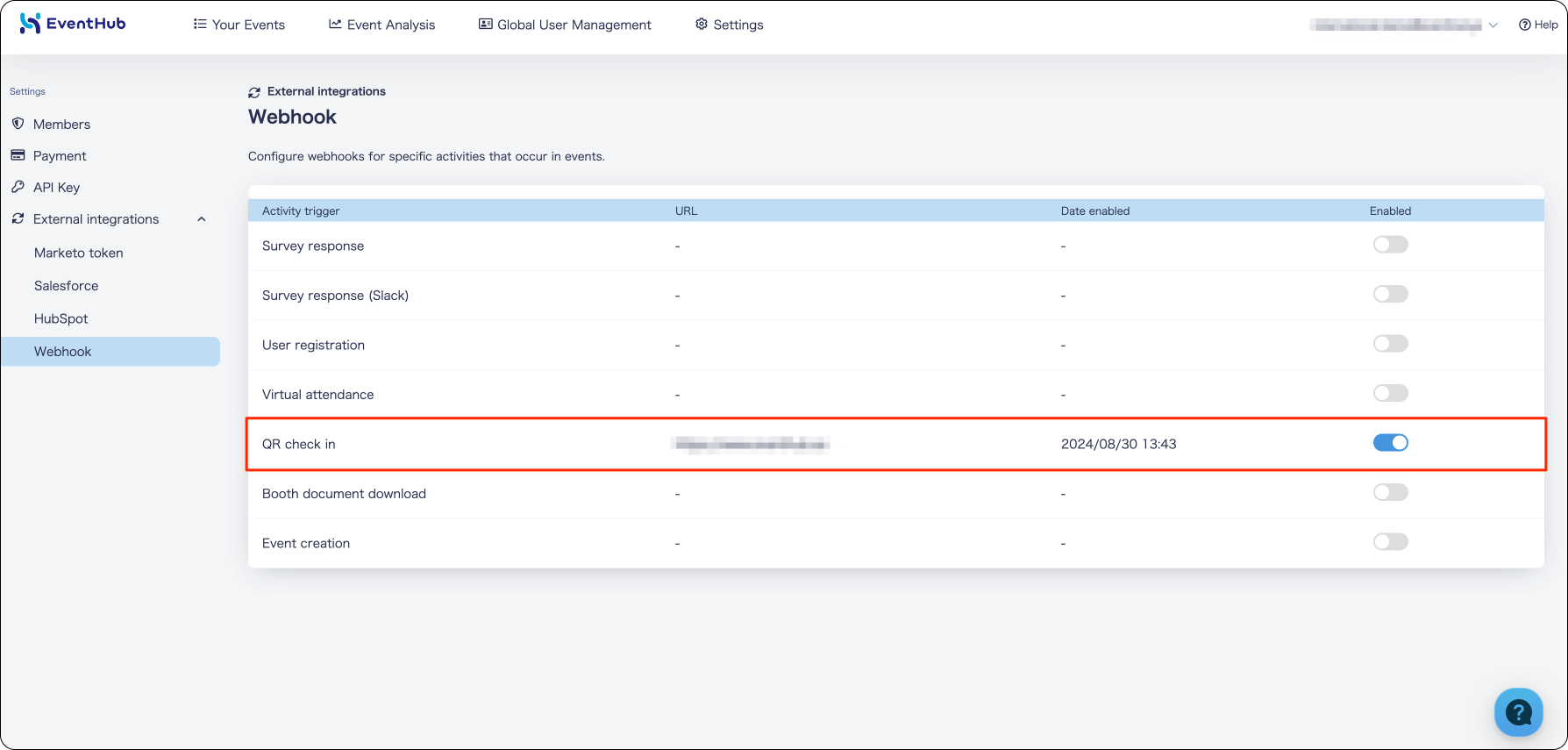Image resolution: width=1568 pixels, height=750 pixels.
Task: Select Webhook in sidebar
Action: [x=110, y=352]
